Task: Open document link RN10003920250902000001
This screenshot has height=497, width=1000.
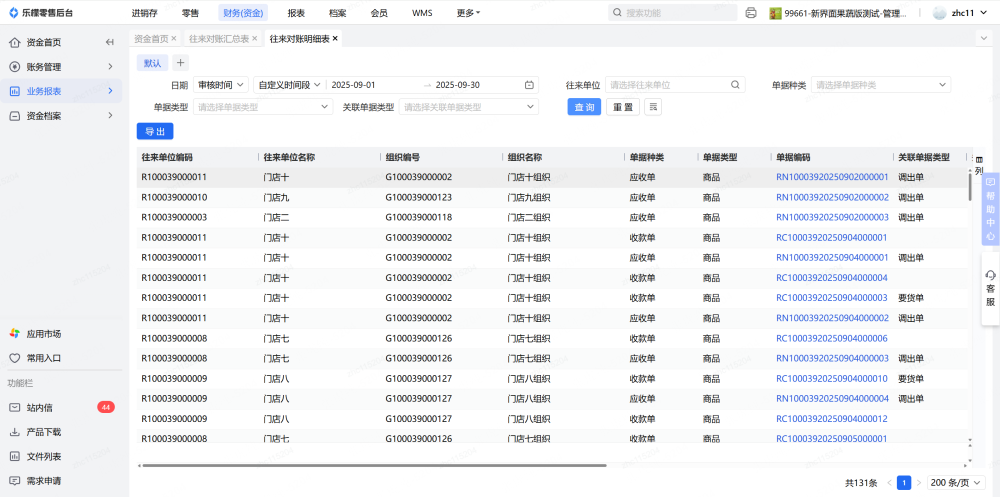Action: point(832,177)
